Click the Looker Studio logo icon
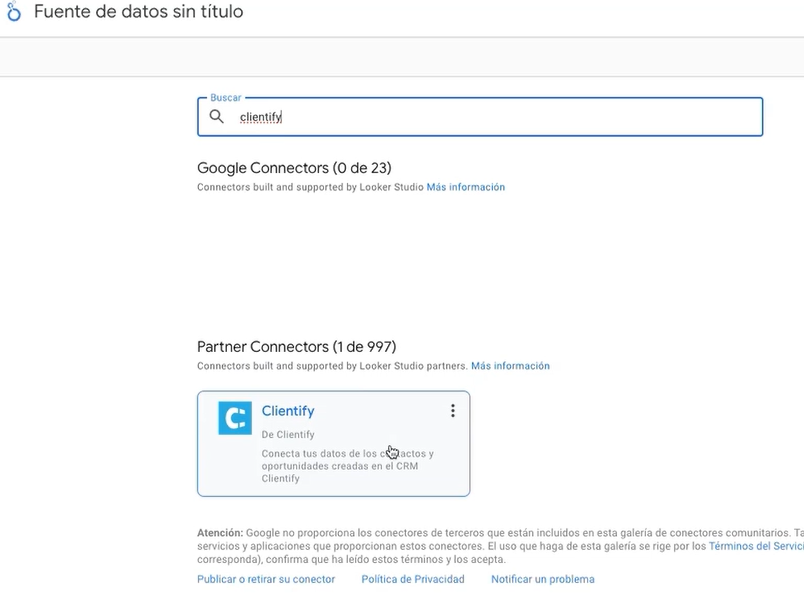Screen dimensions: 804x593 (14, 11)
